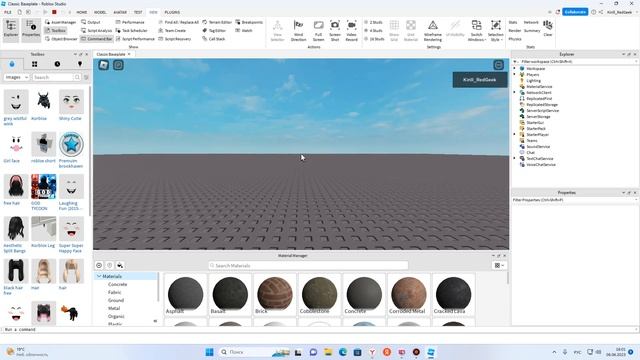Enter Full Screen mode

click(x=318, y=31)
